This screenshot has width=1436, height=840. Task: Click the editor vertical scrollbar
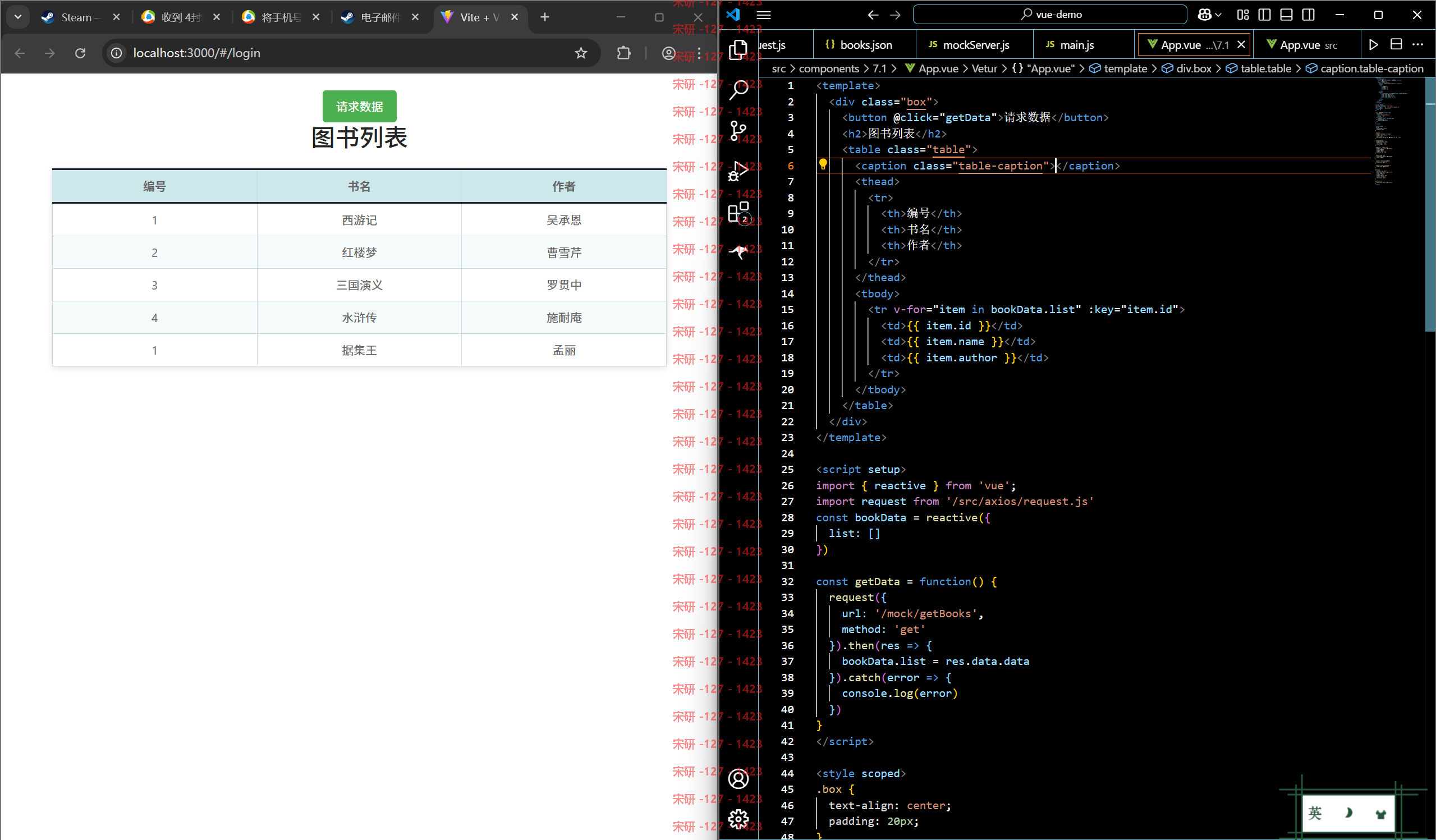[x=1430, y=204]
